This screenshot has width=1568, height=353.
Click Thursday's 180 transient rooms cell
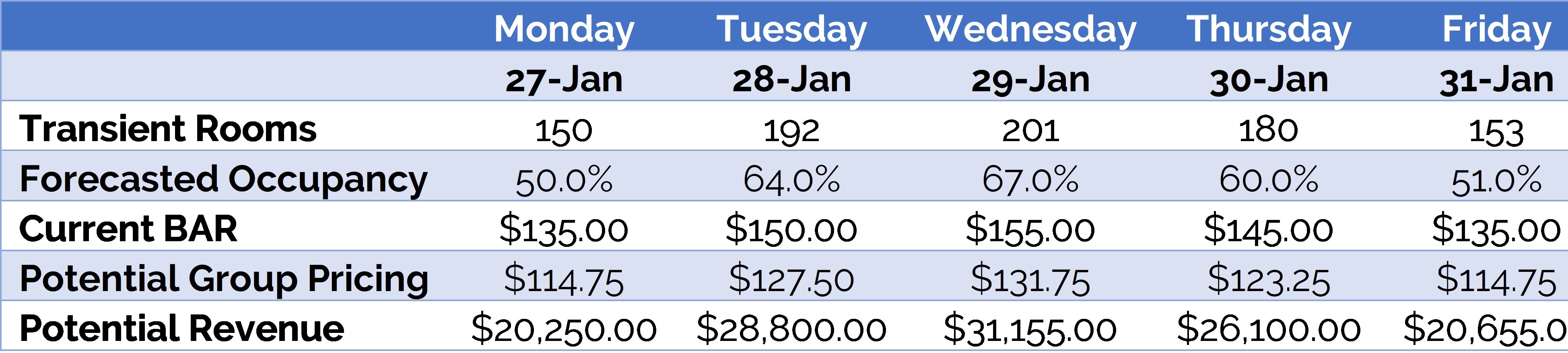click(1269, 130)
